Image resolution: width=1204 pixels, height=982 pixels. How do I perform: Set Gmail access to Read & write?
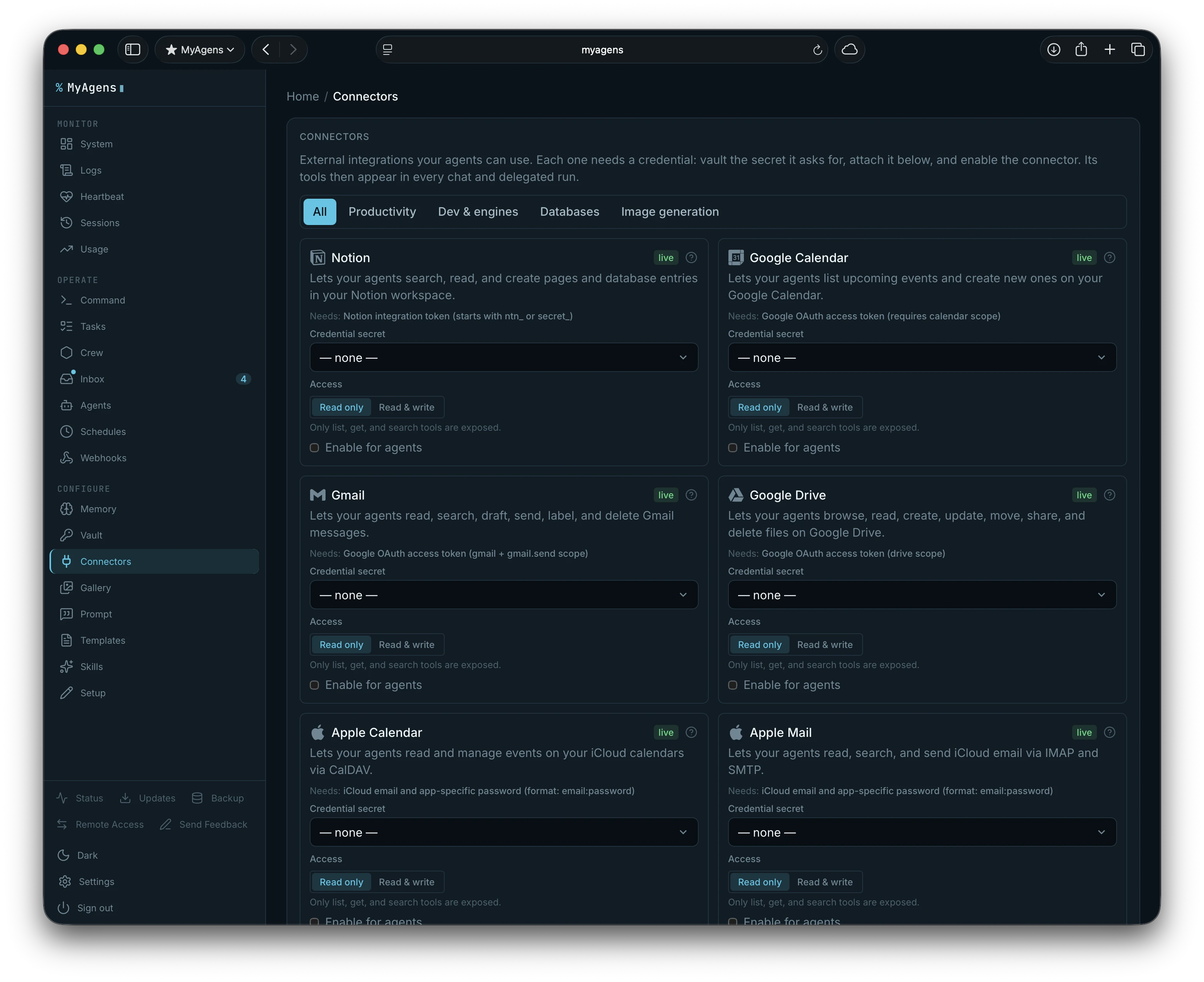[406, 645]
